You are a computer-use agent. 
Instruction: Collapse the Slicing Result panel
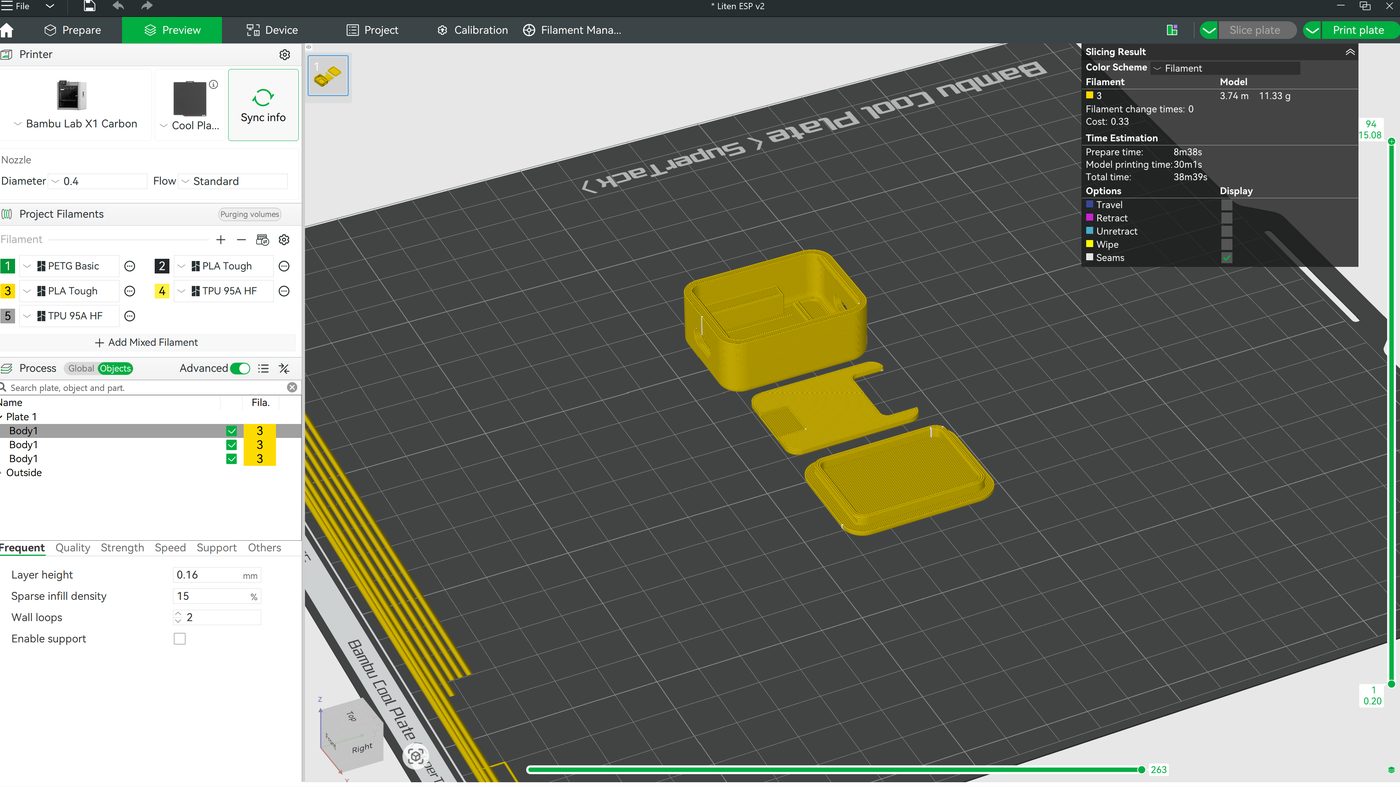(1350, 52)
